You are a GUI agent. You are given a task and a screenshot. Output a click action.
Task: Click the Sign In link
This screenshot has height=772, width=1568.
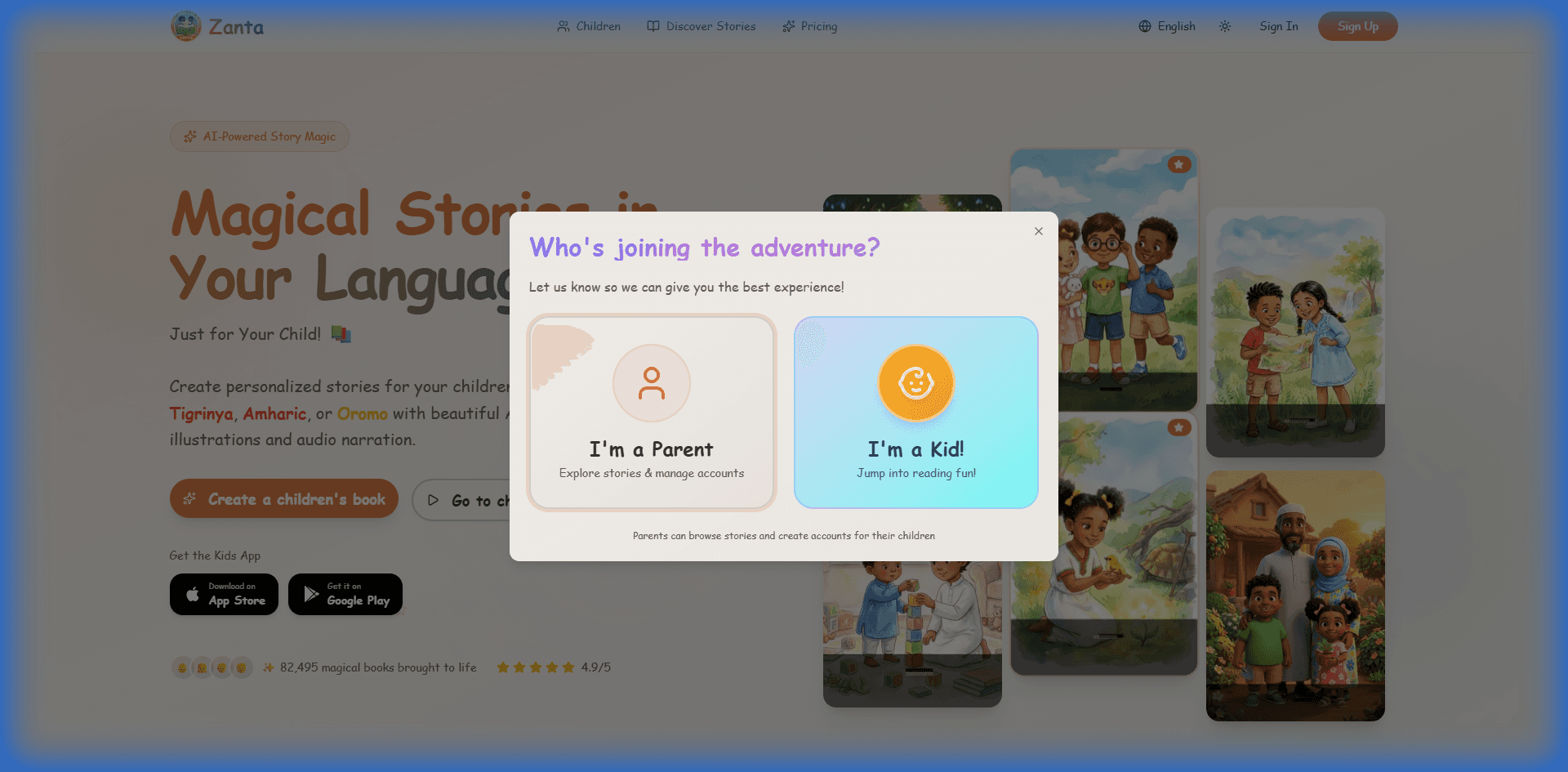pos(1279,26)
